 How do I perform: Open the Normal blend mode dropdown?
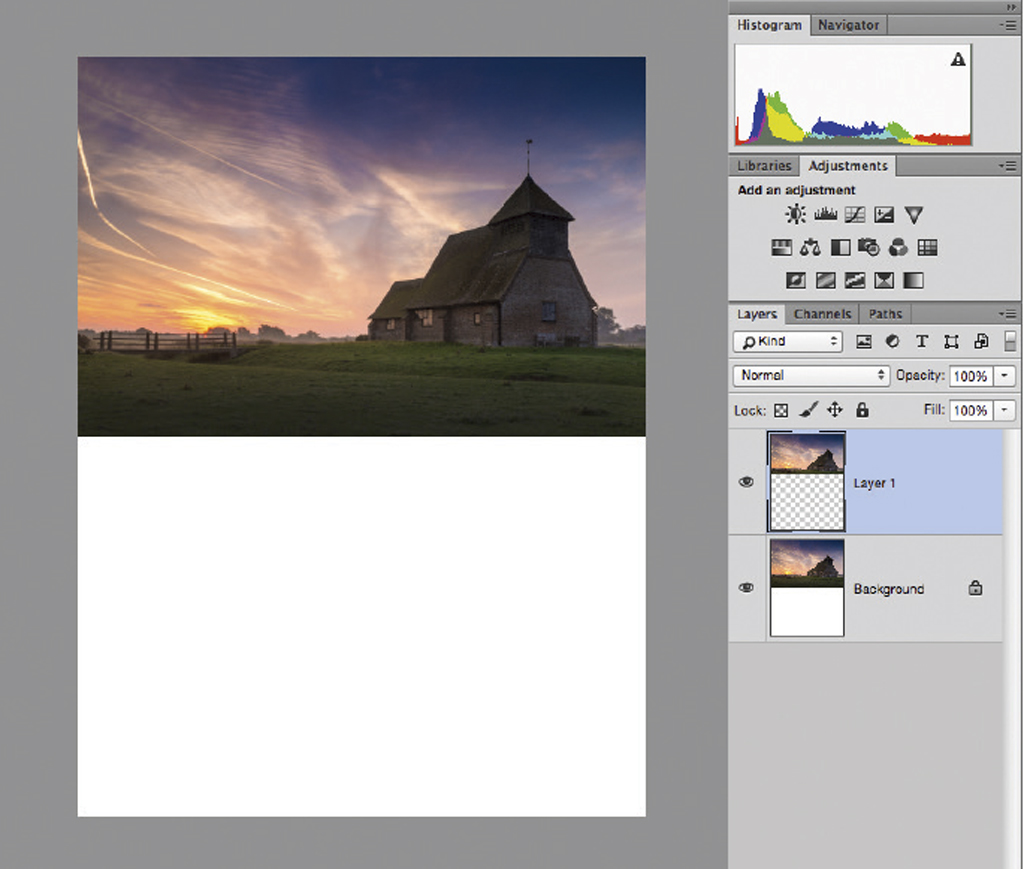[811, 375]
